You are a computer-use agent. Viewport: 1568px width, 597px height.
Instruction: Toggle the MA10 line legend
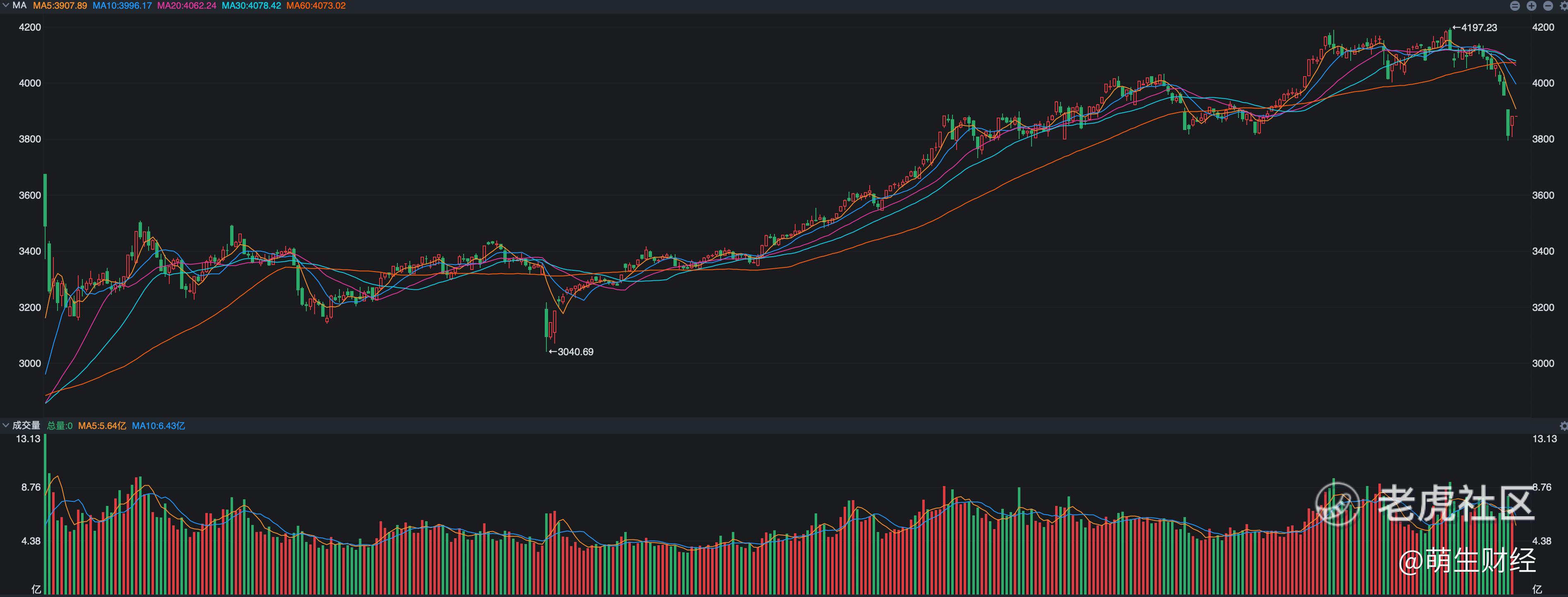[x=122, y=5]
